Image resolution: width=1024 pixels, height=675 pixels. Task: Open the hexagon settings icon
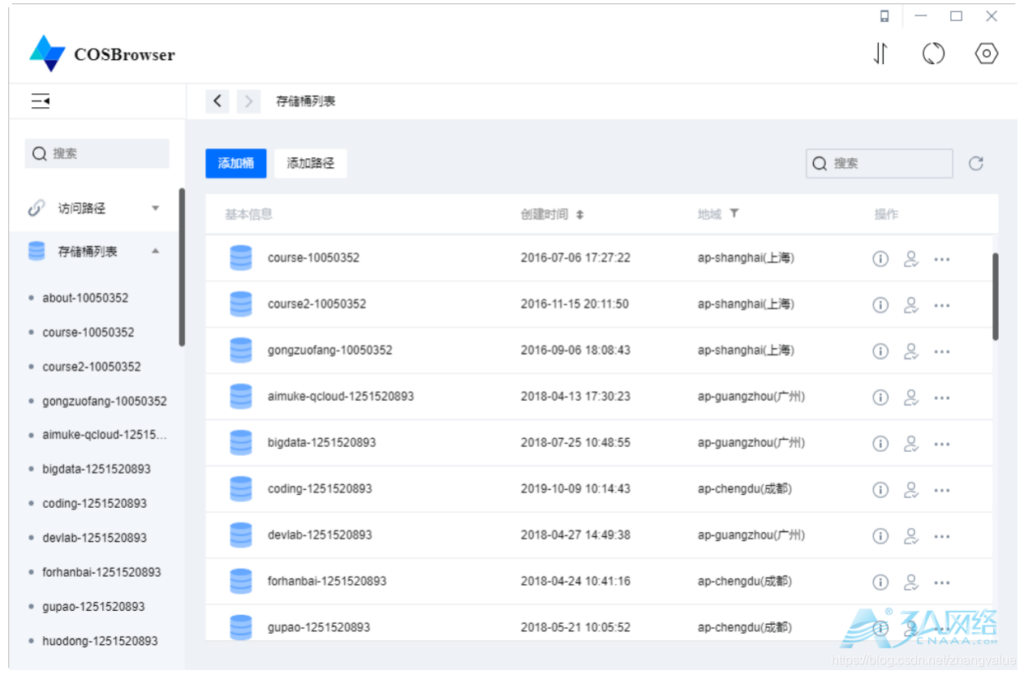click(986, 54)
